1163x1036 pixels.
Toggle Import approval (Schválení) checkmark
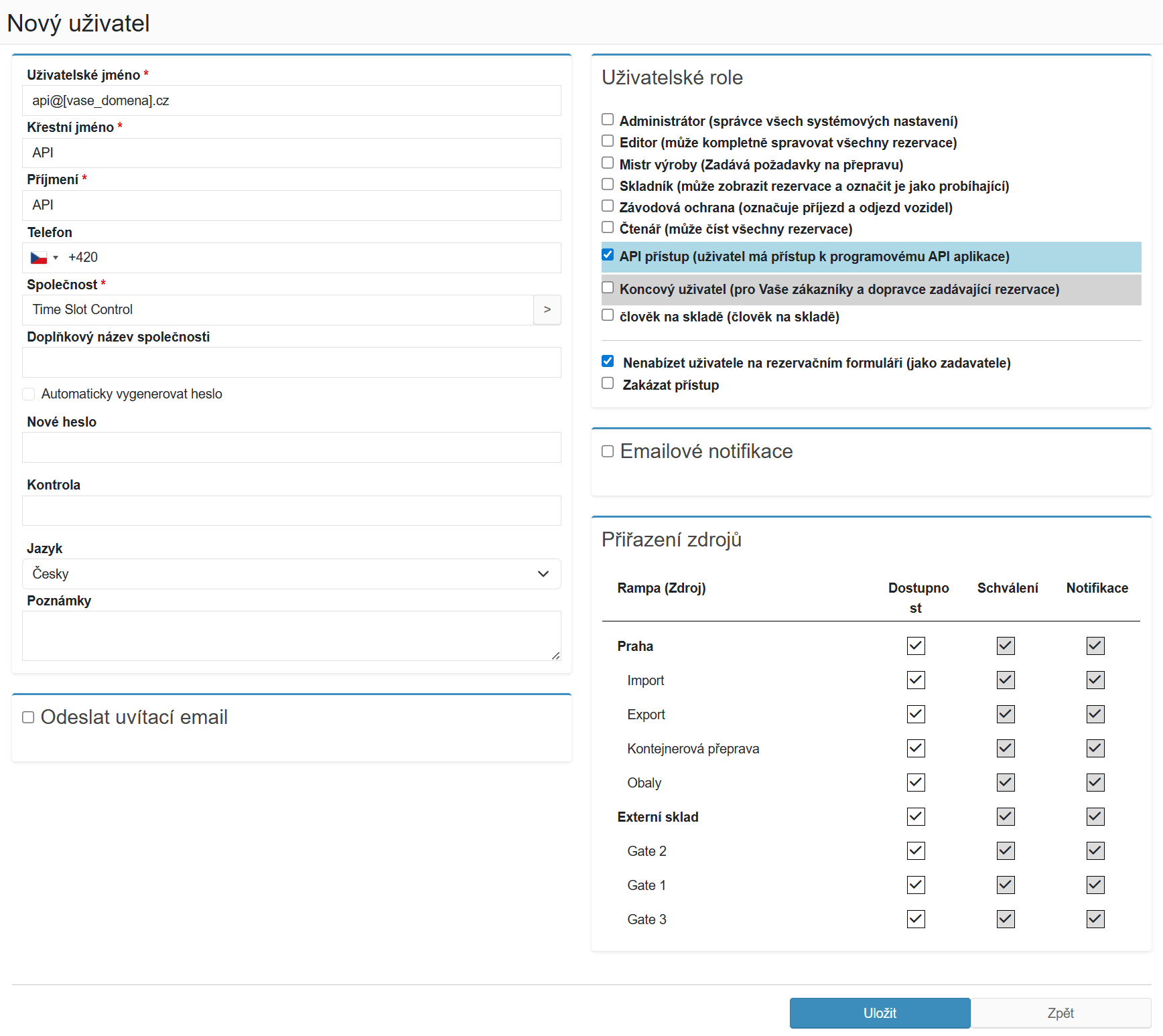point(1006,680)
